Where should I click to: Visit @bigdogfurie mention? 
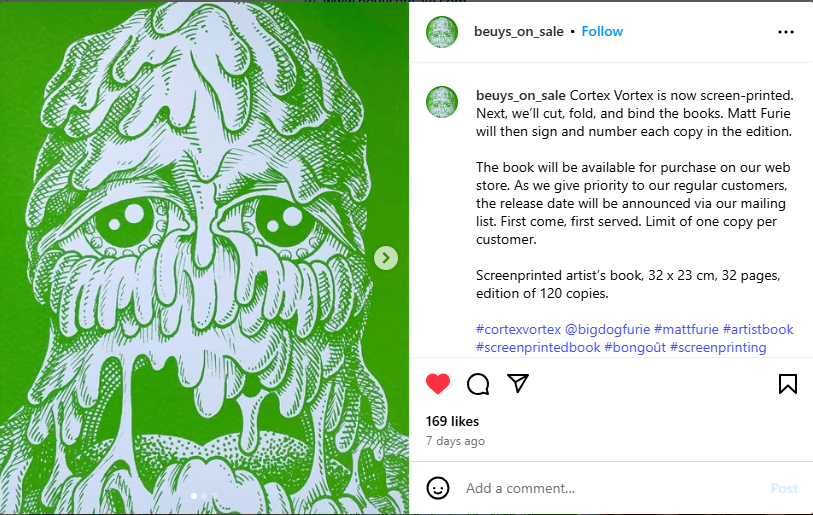pos(607,329)
